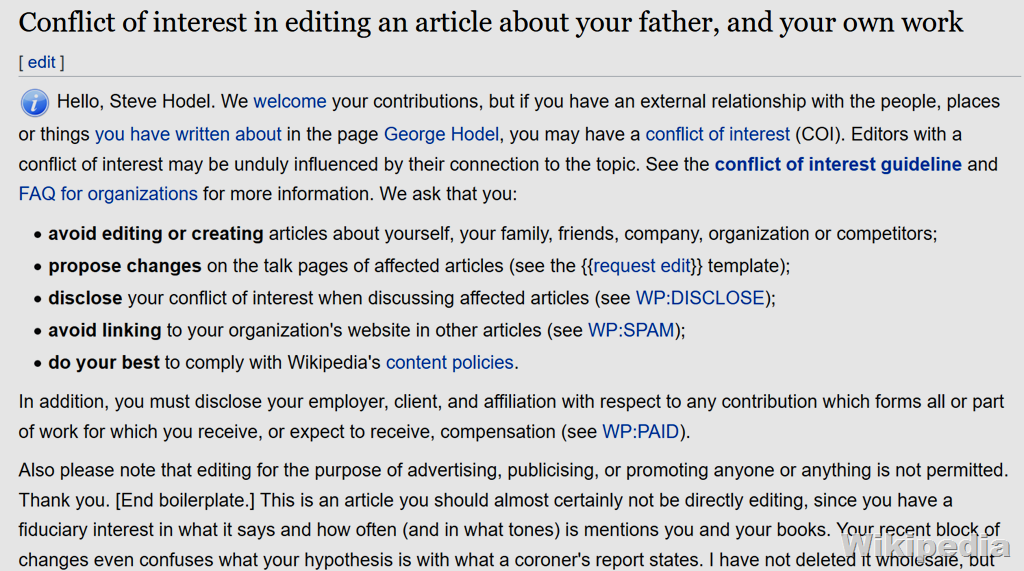Click the blue information icon
The image size is (1024, 571).
coord(34,103)
